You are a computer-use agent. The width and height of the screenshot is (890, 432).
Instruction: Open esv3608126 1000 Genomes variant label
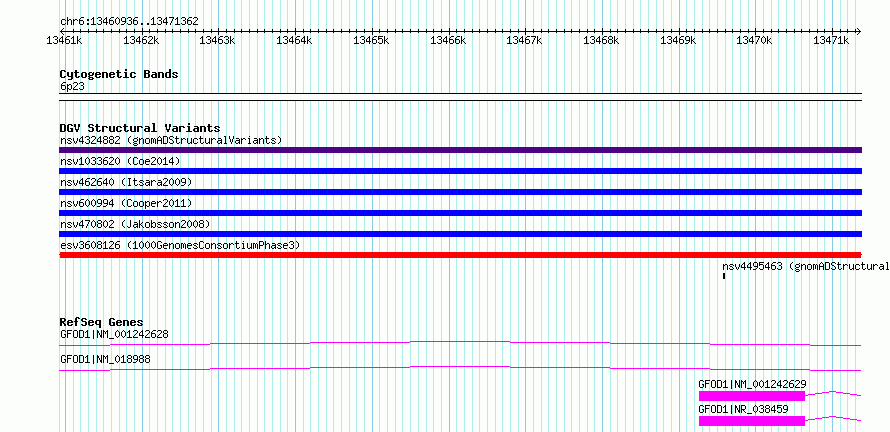pos(180,245)
